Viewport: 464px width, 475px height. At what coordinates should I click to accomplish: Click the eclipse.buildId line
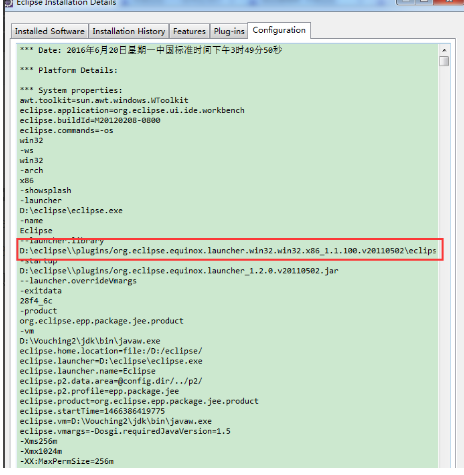pyautogui.click(x=90, y=120)
